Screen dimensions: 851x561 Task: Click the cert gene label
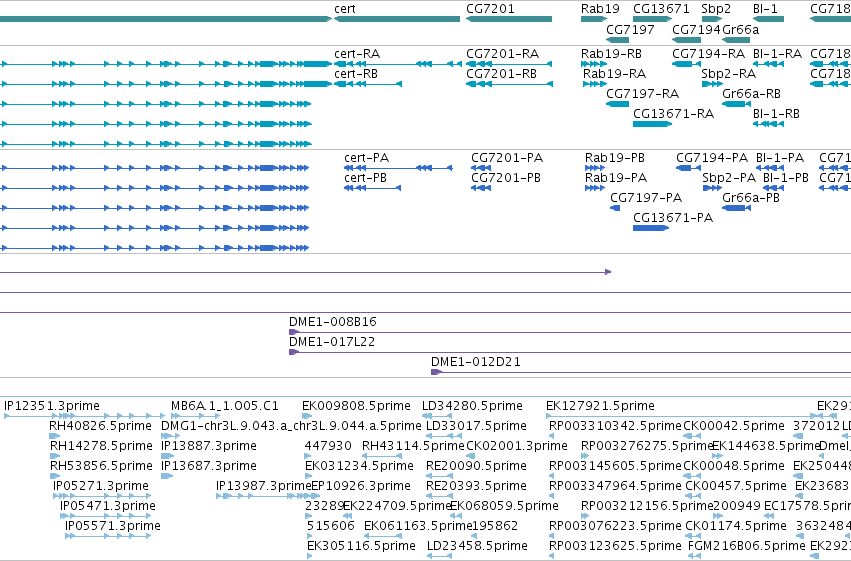coord(345,9)
